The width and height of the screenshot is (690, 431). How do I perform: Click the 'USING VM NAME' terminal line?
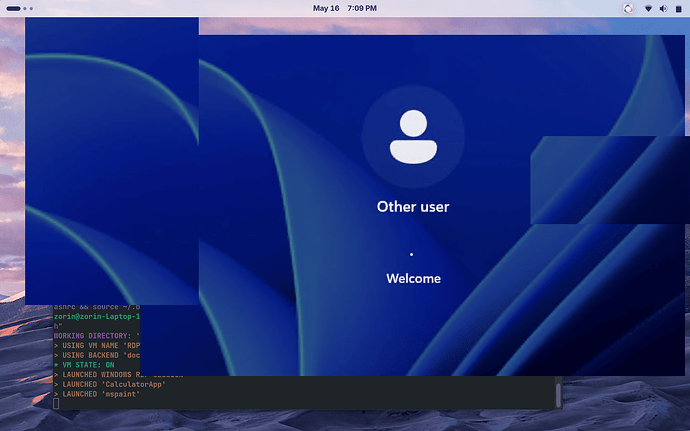(97, 346)
